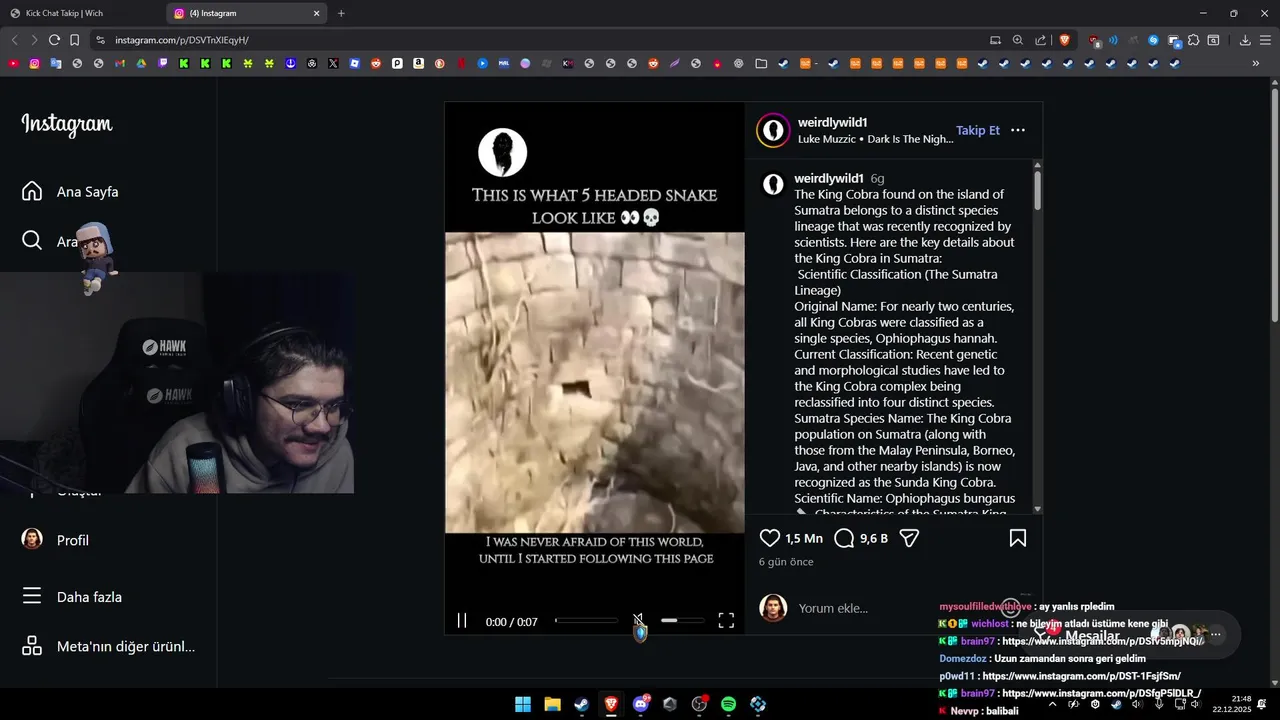
Task: Open the share this page icon
Action: coord(1041,40)
